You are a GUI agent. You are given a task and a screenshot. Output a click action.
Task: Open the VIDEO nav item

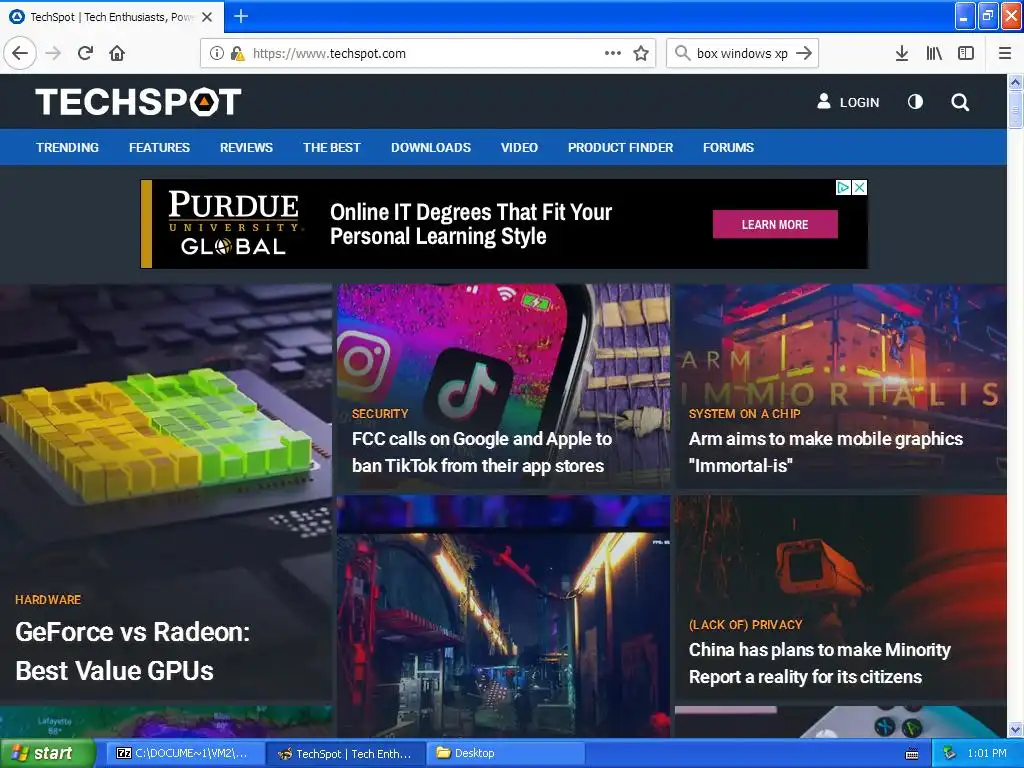click(x=519, y=148)
